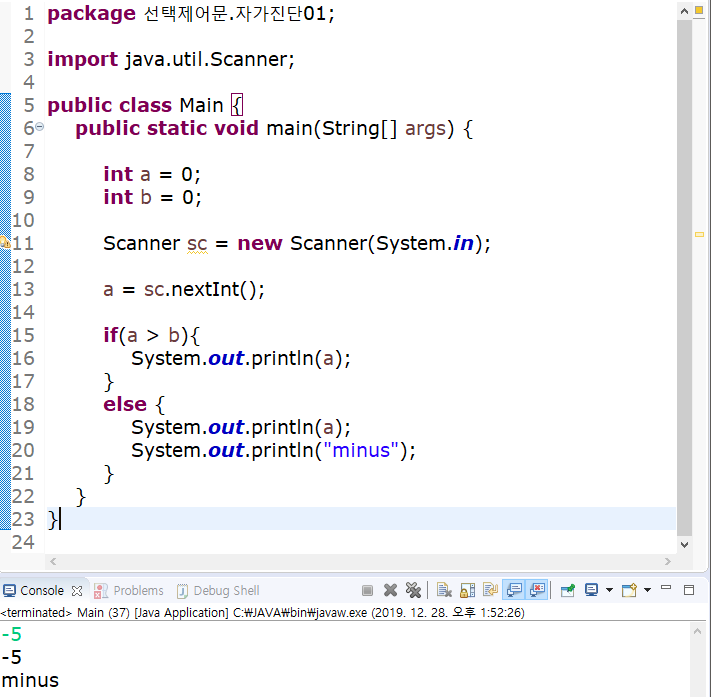The height and width of the screenshot is (697, 711).
Task: Click the Open Console icon
Action: click(x=629, y=590)
